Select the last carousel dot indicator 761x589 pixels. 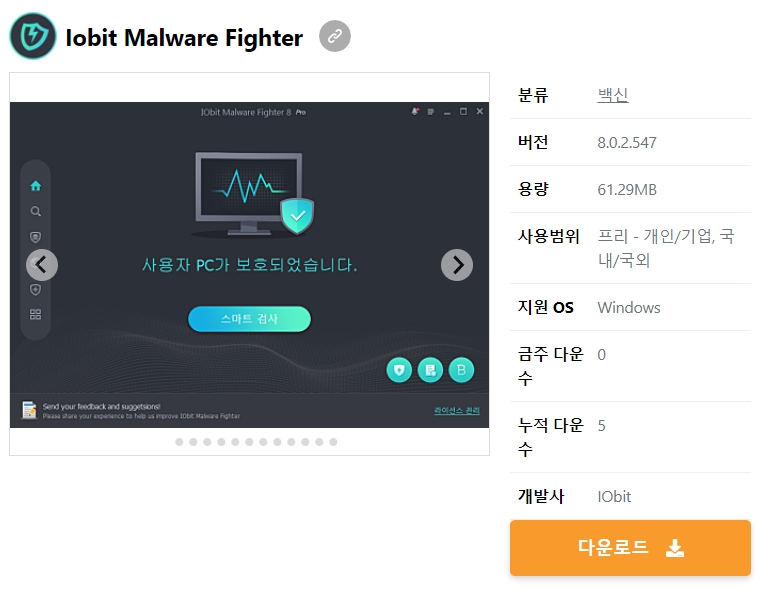point(333,442)
